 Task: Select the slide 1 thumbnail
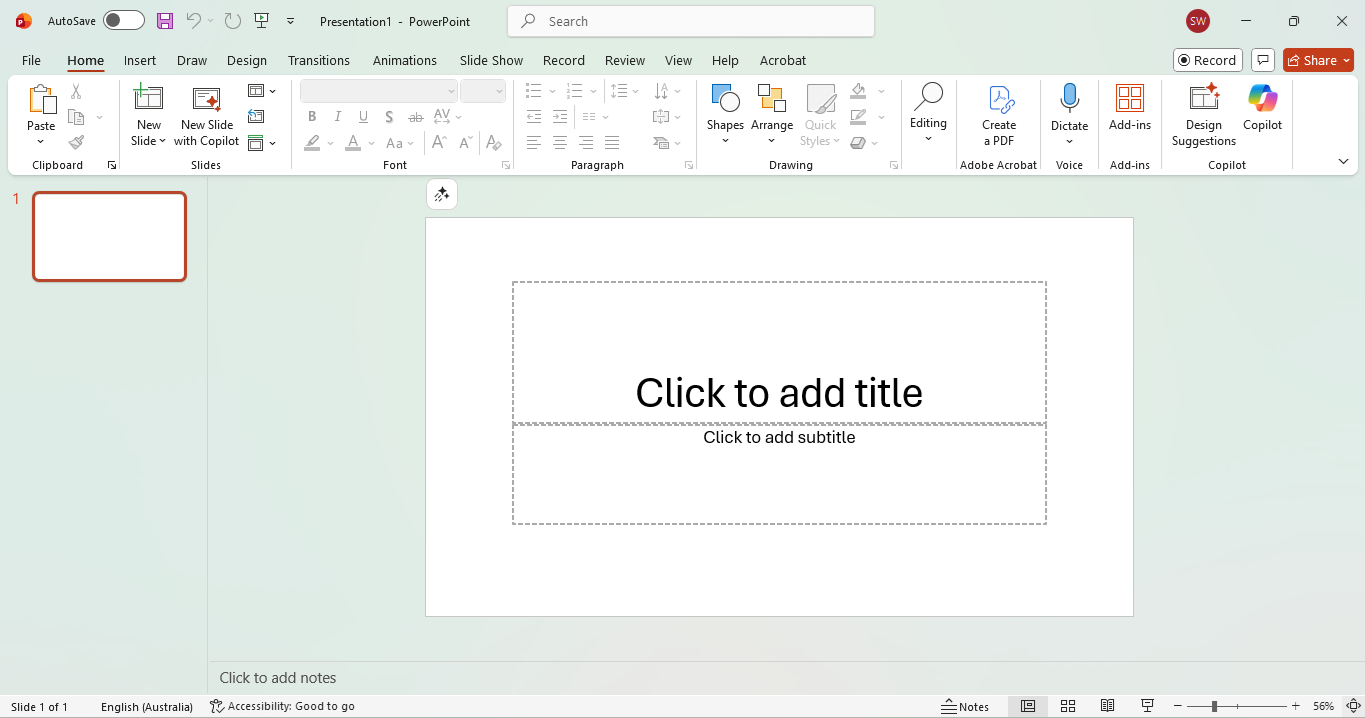click(109, 236)
